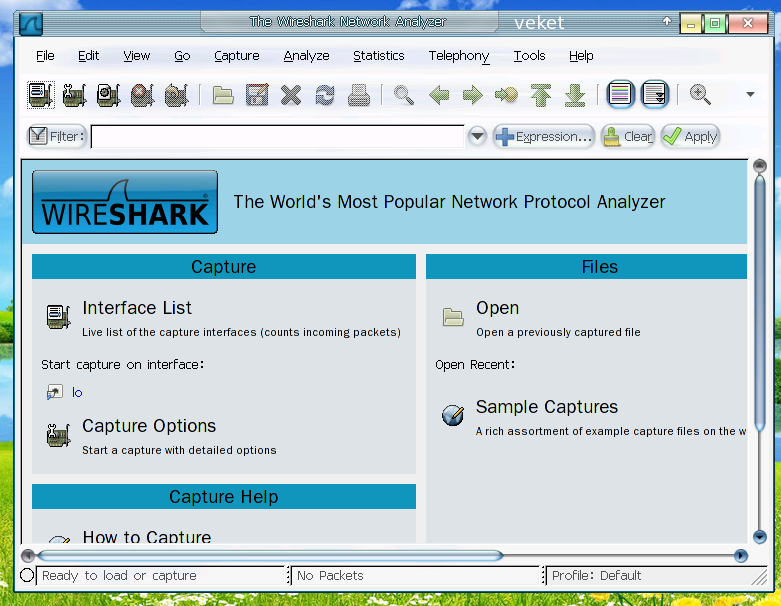Go to specified packet icon
Viewport: 781px width, 606px height.
(x=507, y=95)
